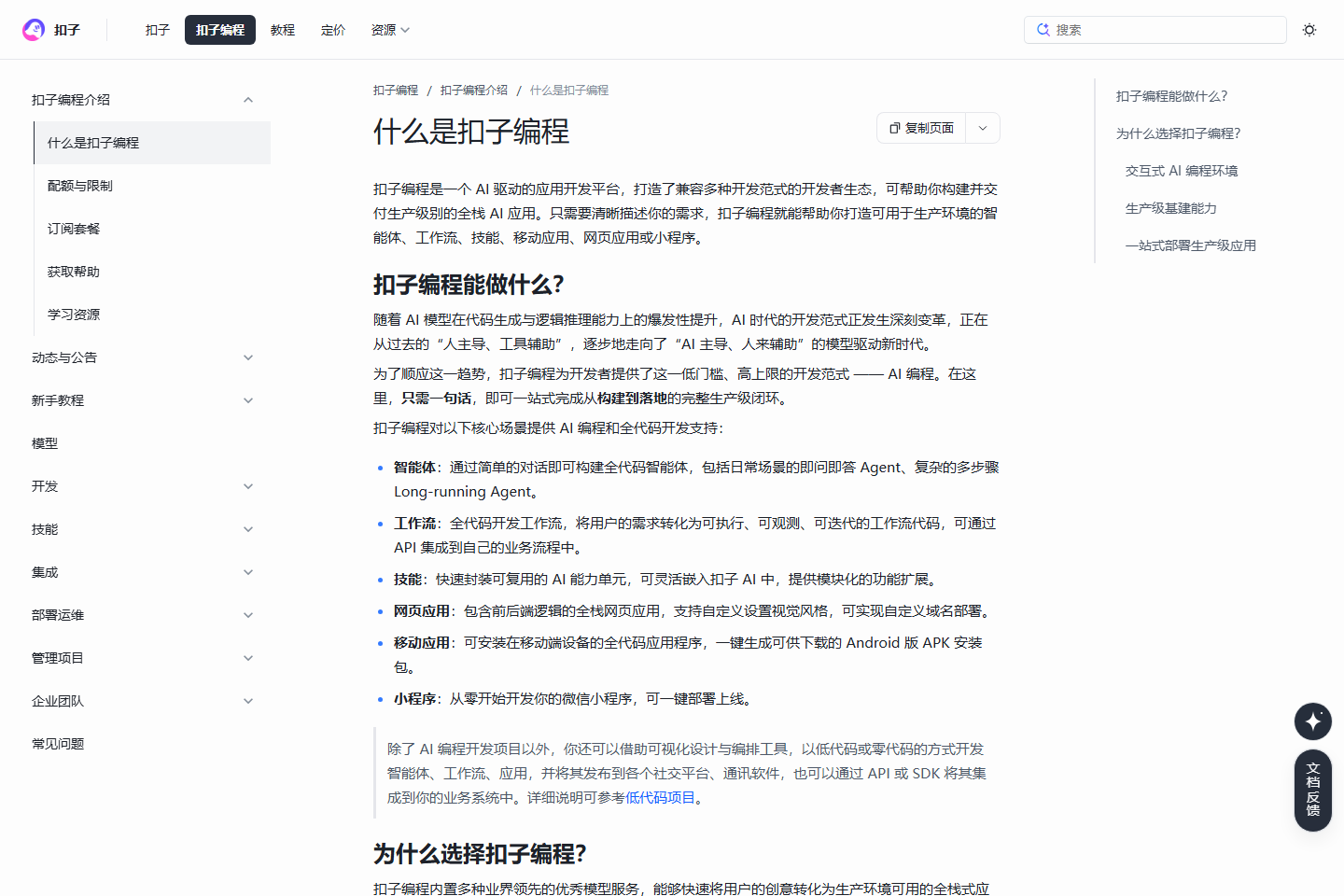Image resolution: width=1344 pixels, height=896 pixels.
Task: Expand the 集成 section chevron
Action: tap(248, 572)
